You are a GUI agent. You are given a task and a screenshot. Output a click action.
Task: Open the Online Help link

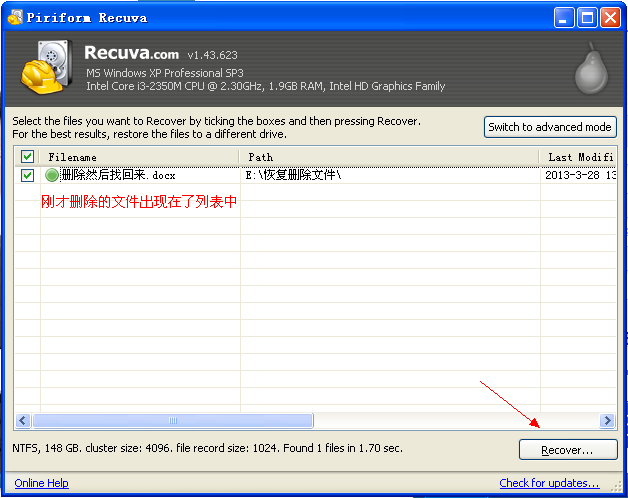point(42,483)
